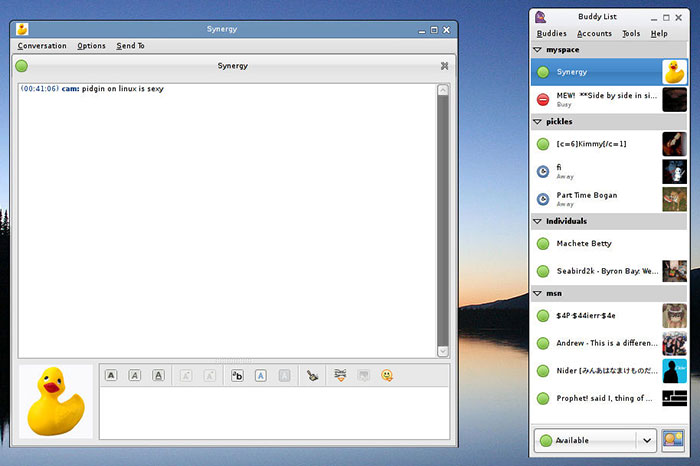
Task: Toggle bold formatting in message toolbar
Action: [x=111, y=375]
